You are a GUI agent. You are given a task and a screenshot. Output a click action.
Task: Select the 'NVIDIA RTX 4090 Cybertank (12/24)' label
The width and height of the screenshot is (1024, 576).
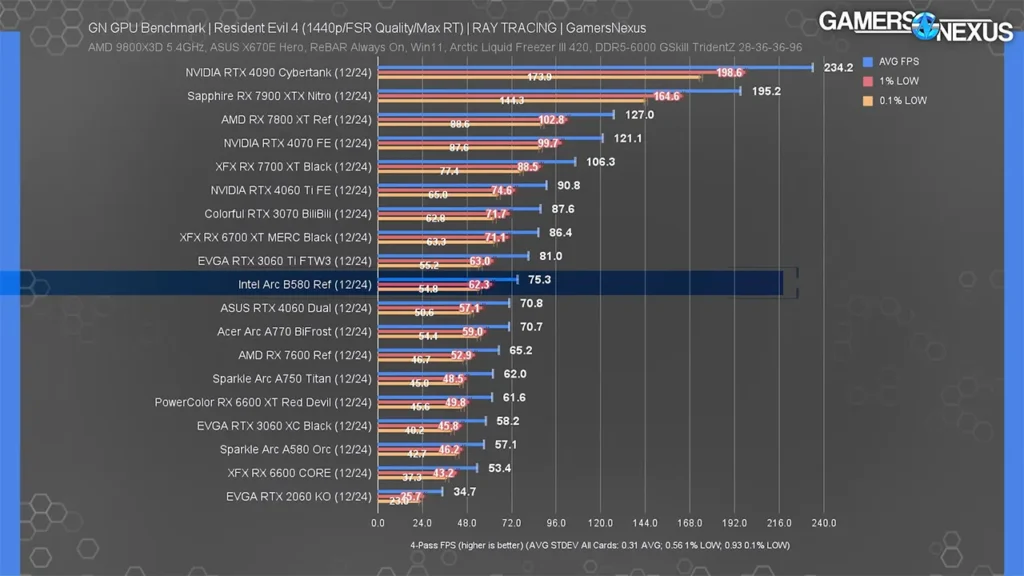[x=278, y=72]
